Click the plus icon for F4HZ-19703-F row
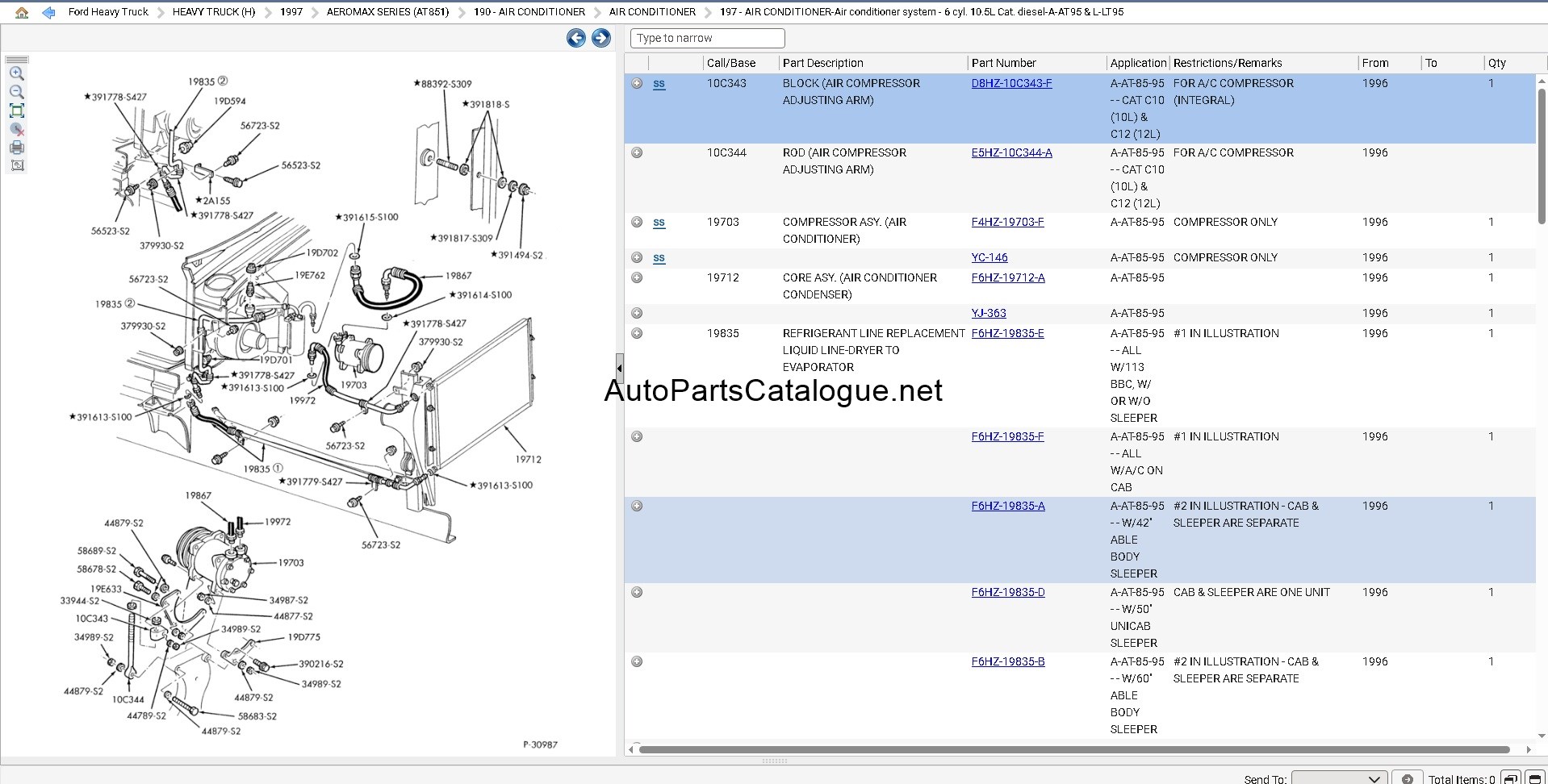Viewport: 1548px width, 784px height. pos(637,222)
